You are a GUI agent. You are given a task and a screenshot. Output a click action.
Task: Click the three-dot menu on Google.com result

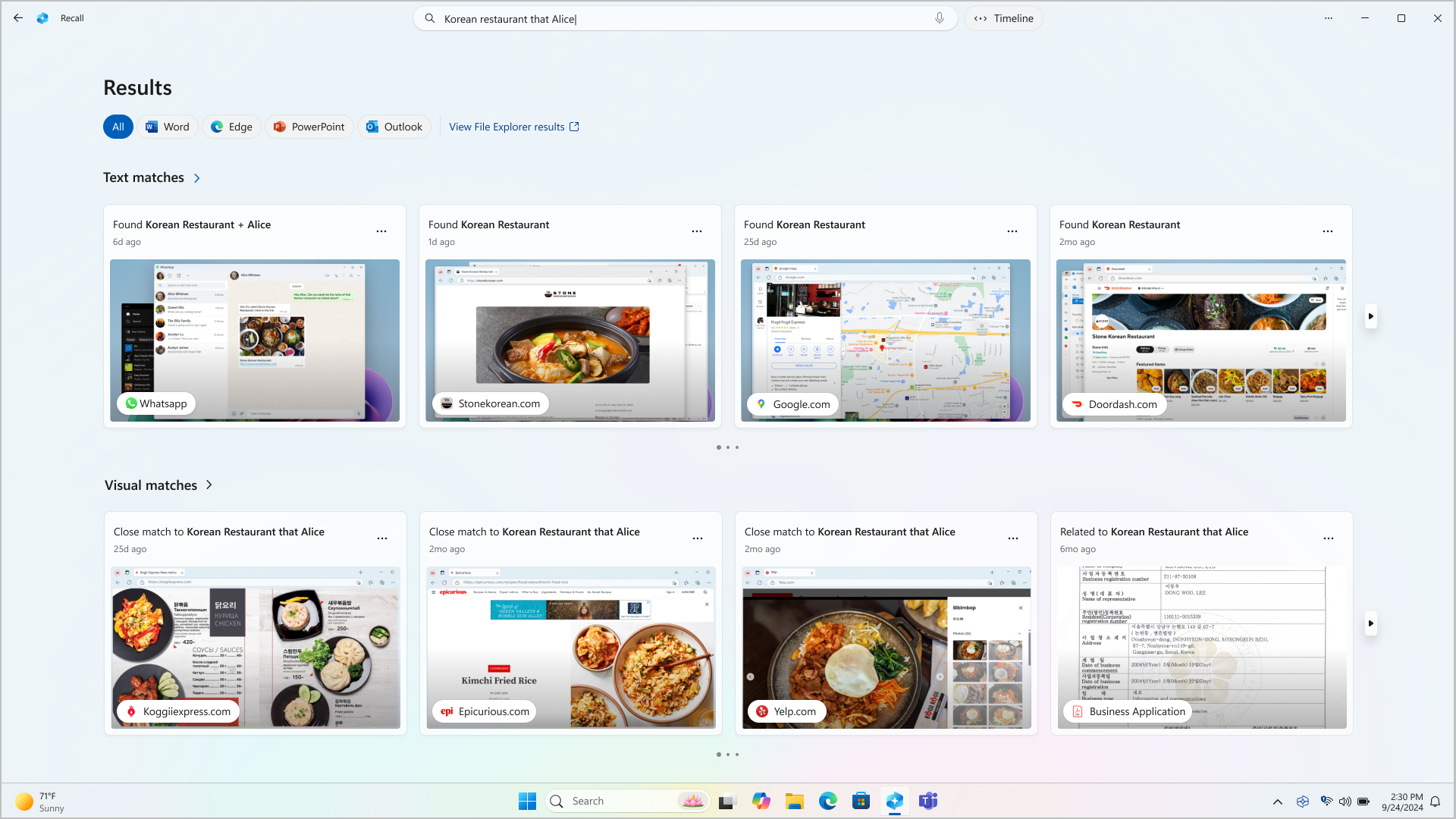[1013, 231]
